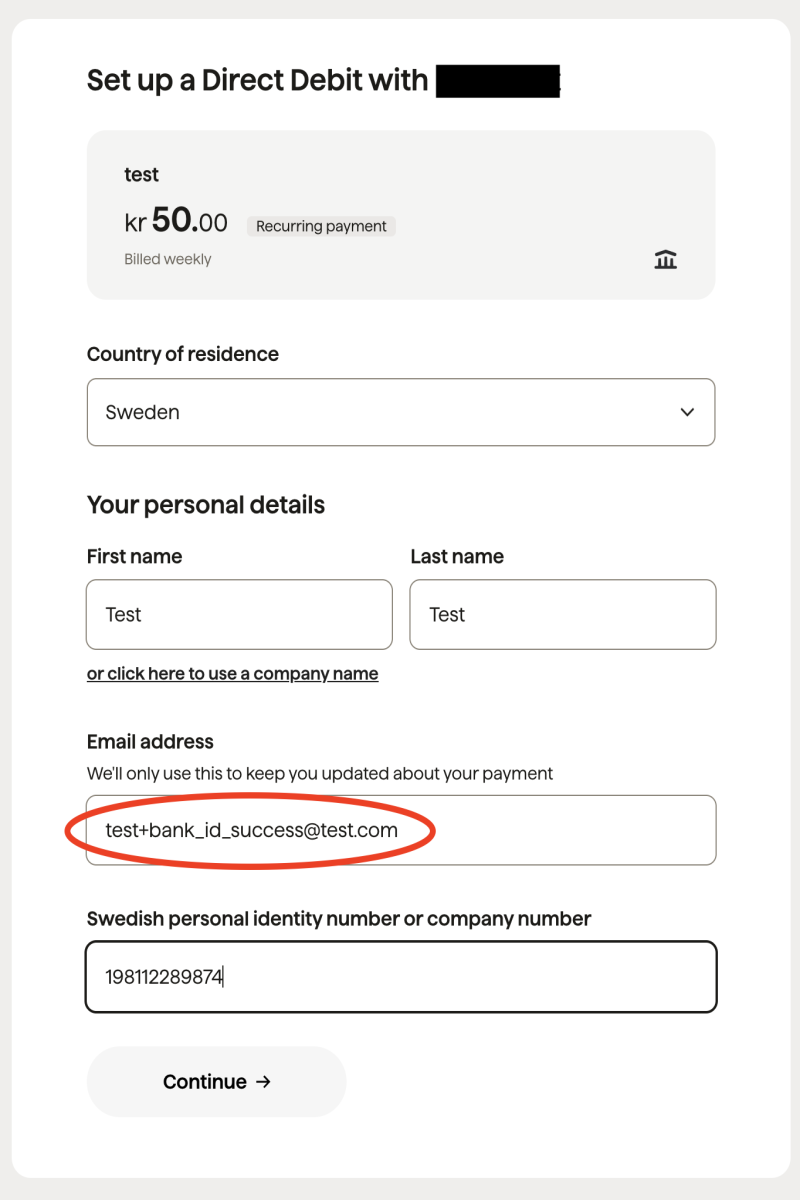This screenshot has width=800, height=1200.
Task: Expand the country dropdown chevron
Action: [x=687, y=412]
